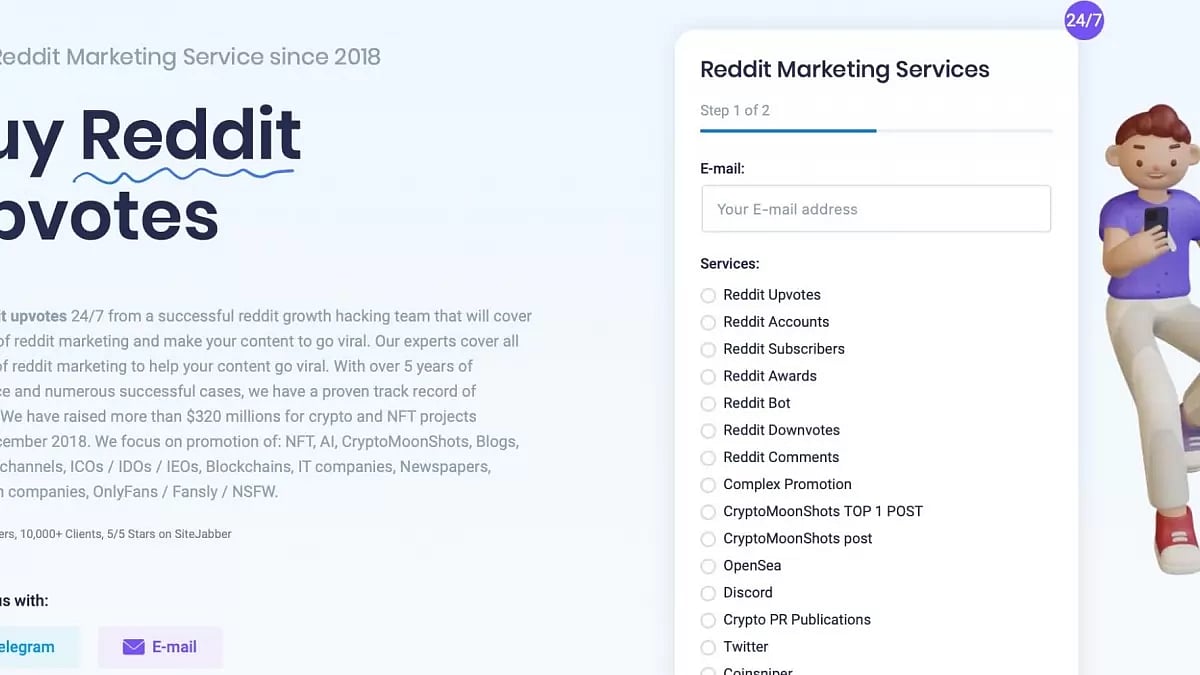Click the Your E-mail address field
Screen dimensions: 1200x675
point(876,209)
